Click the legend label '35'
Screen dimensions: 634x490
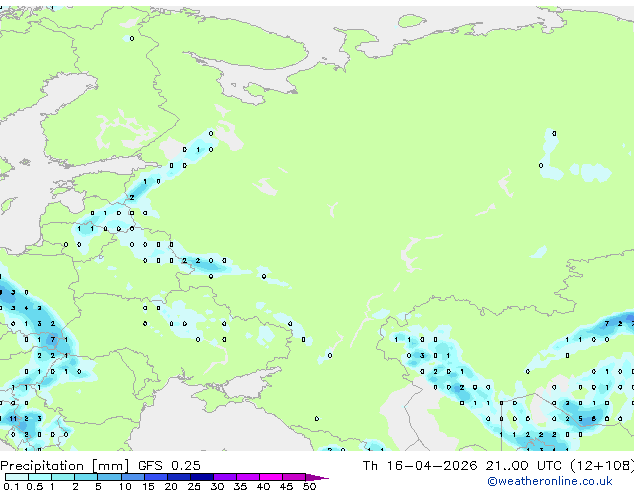click(x=240, y=486)
